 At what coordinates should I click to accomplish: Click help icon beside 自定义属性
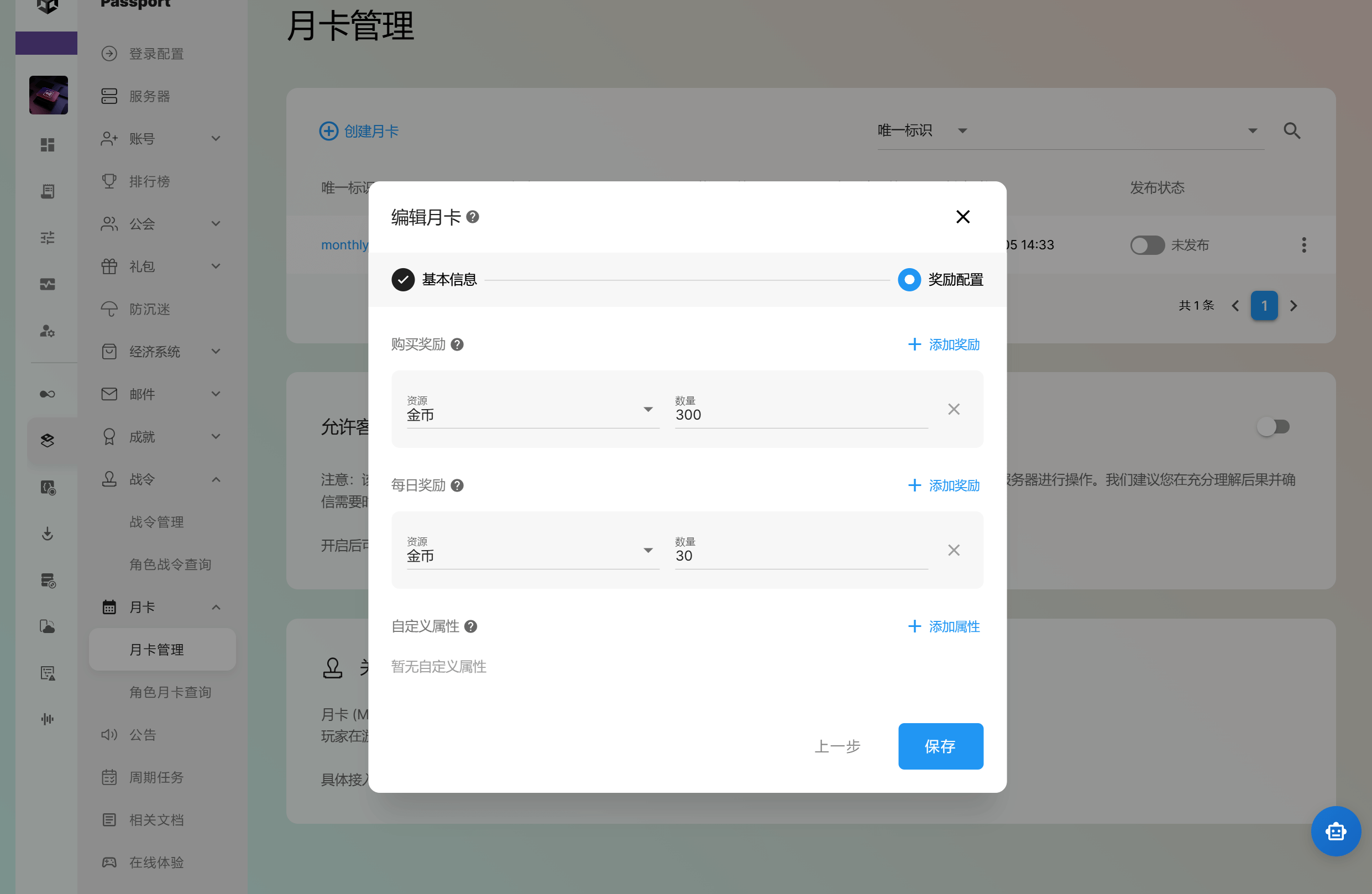[470, 626]
